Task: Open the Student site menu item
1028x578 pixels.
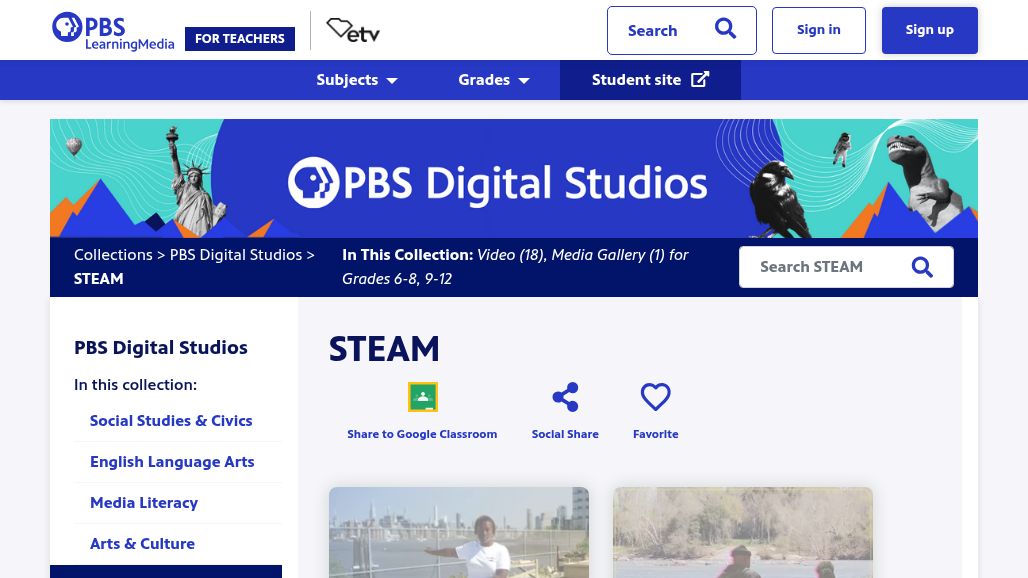Action: (650, 80)
